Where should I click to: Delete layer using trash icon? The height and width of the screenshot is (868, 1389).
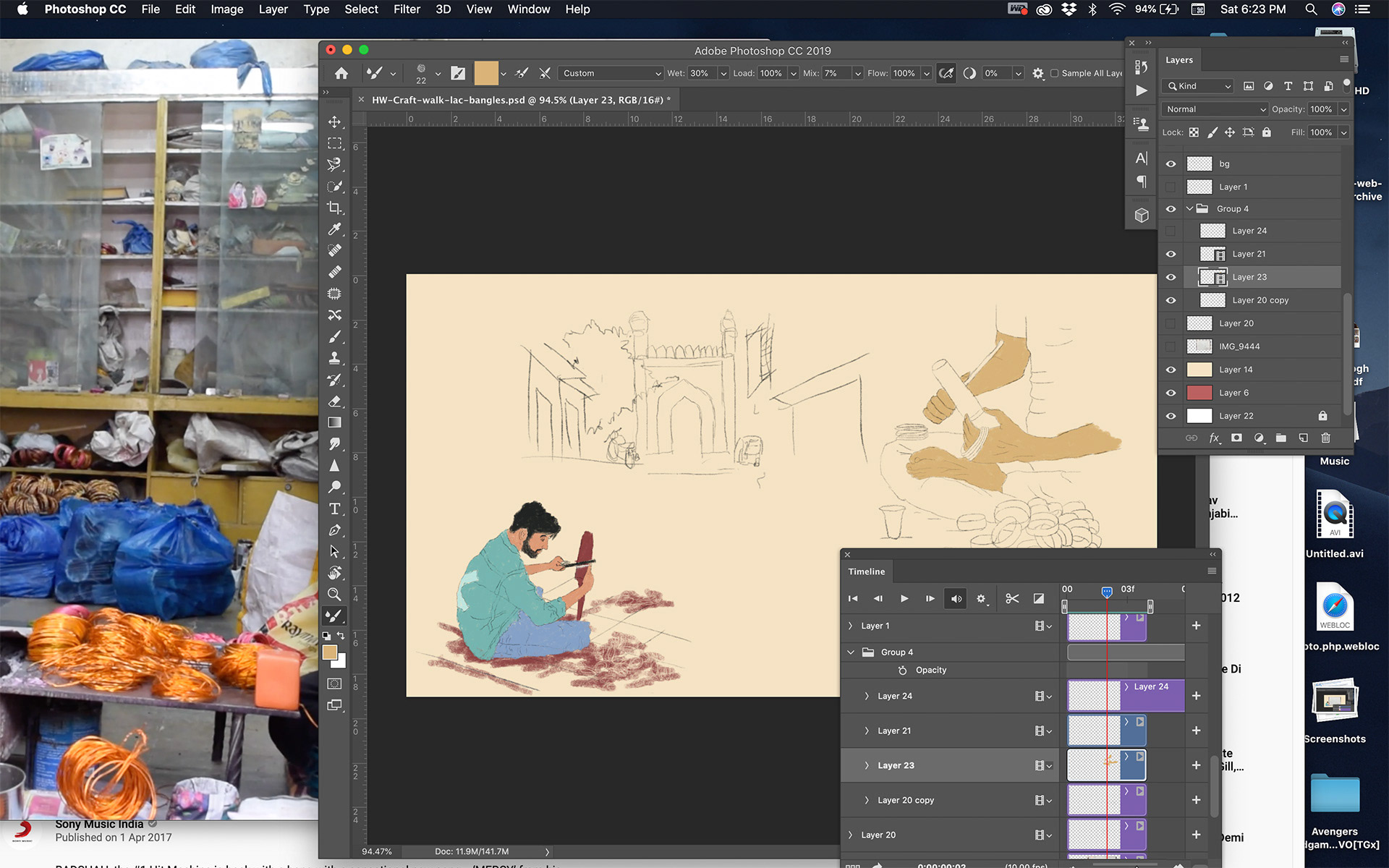point(1325,438)
